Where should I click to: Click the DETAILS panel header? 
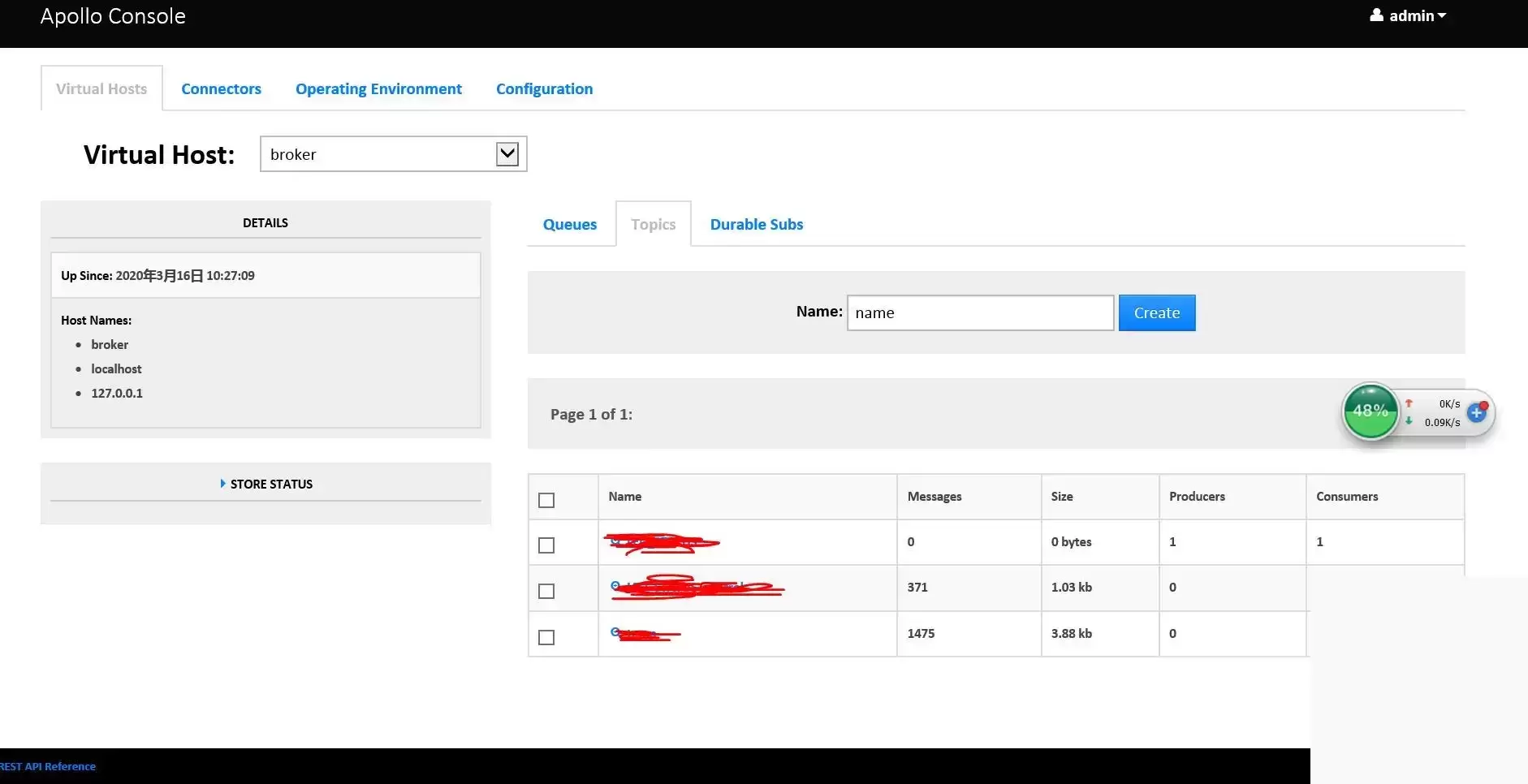[265, 222]
